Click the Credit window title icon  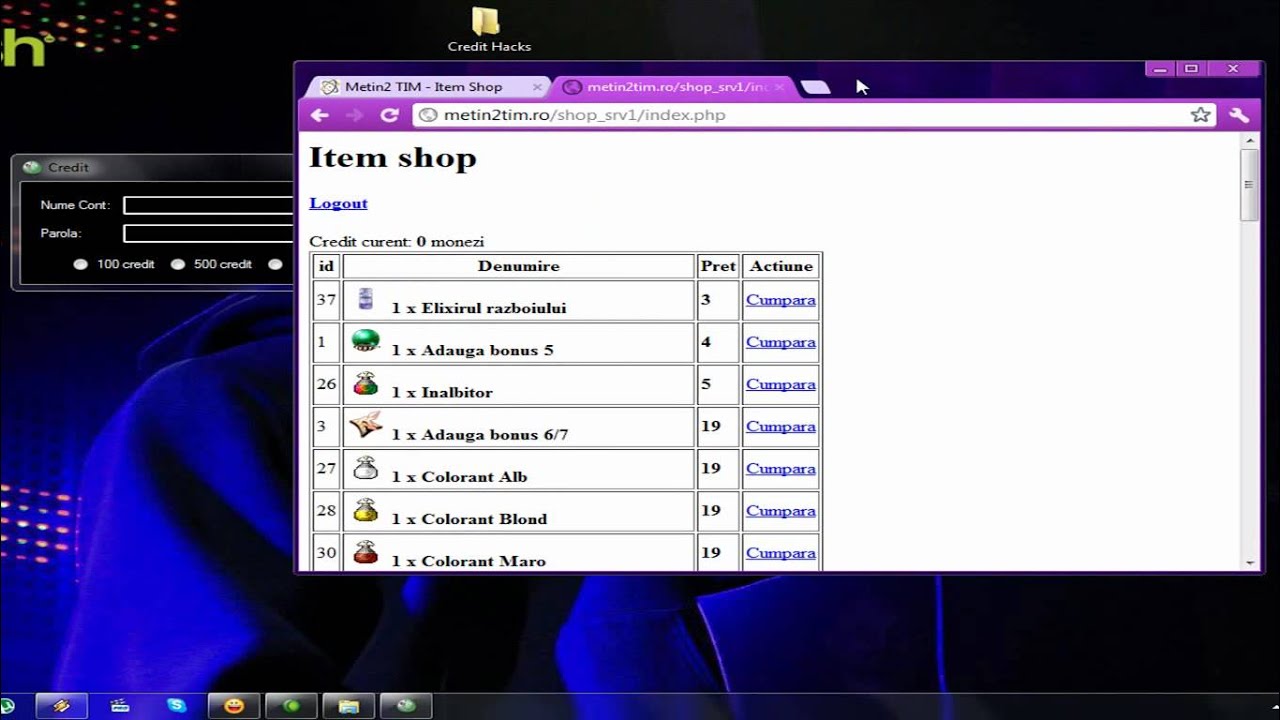pos(32,167)
